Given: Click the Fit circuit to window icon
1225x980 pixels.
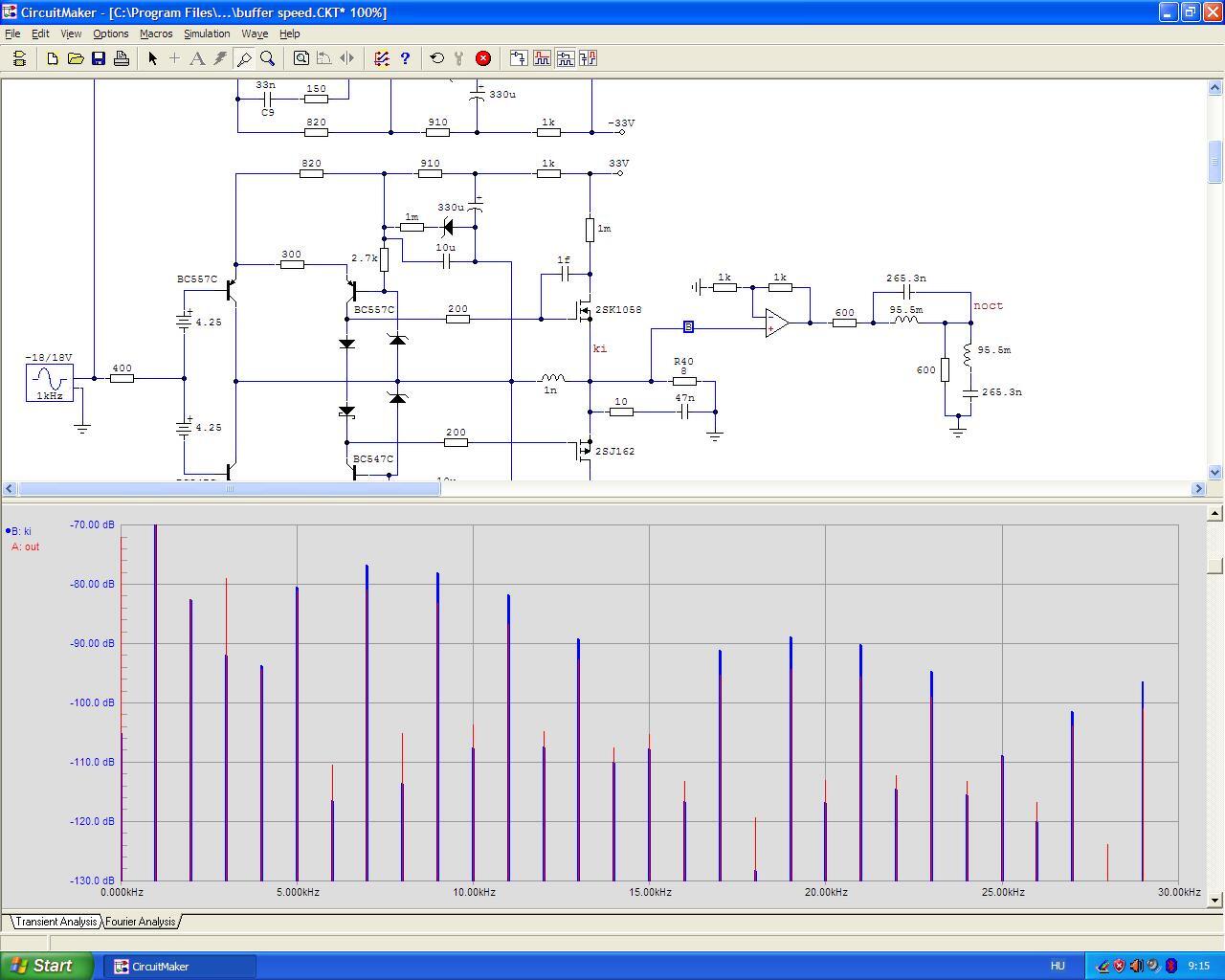Looking at the screenshot, I should pyautogui.click(x=301, y=58).
